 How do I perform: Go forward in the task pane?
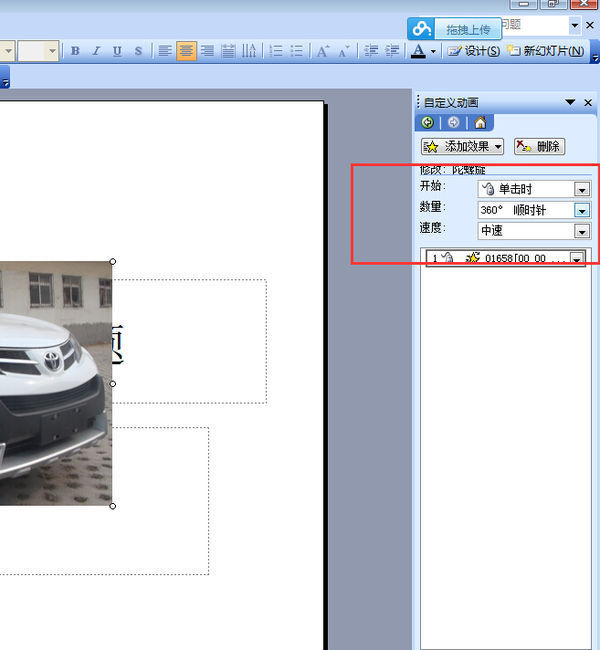(x=454, y=122)
